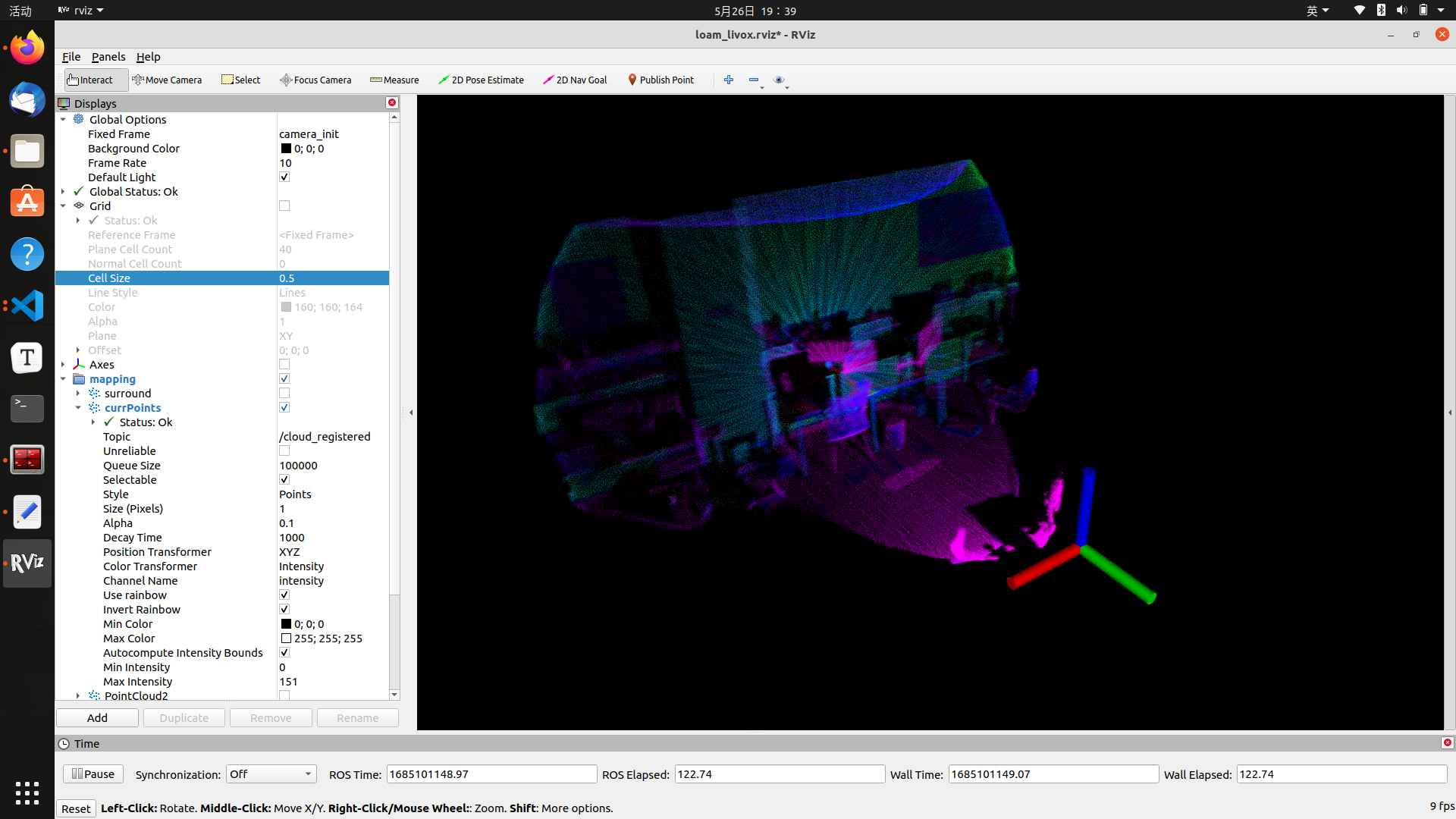Click the Background Color black swatch
Viewport: 1456px width, 819px height.
(286, 149)
